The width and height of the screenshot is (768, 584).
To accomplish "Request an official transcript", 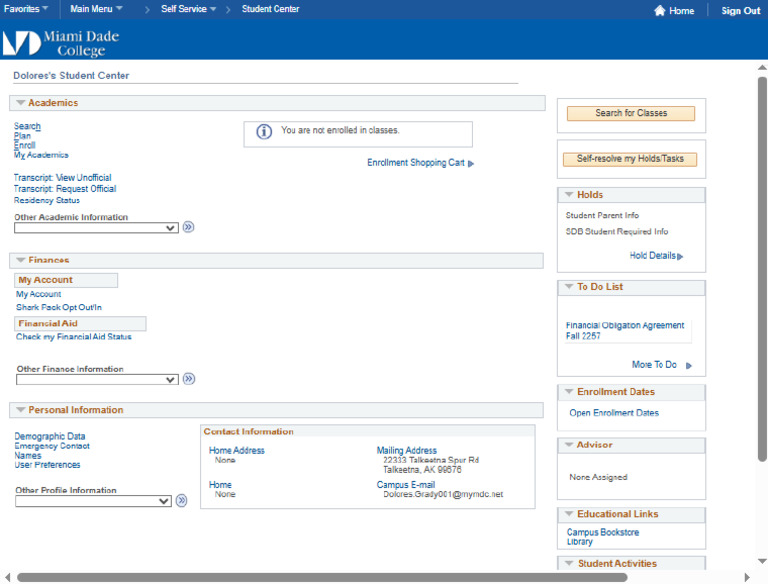I will click(x=65, y=189).
